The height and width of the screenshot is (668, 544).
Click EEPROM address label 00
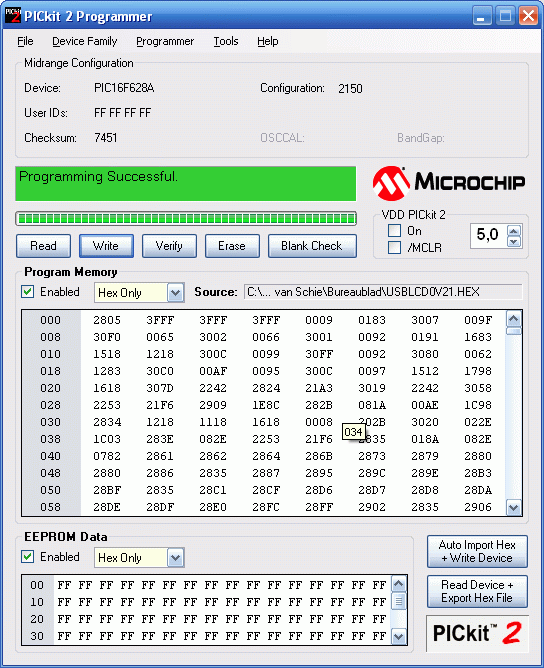[37, 585]
